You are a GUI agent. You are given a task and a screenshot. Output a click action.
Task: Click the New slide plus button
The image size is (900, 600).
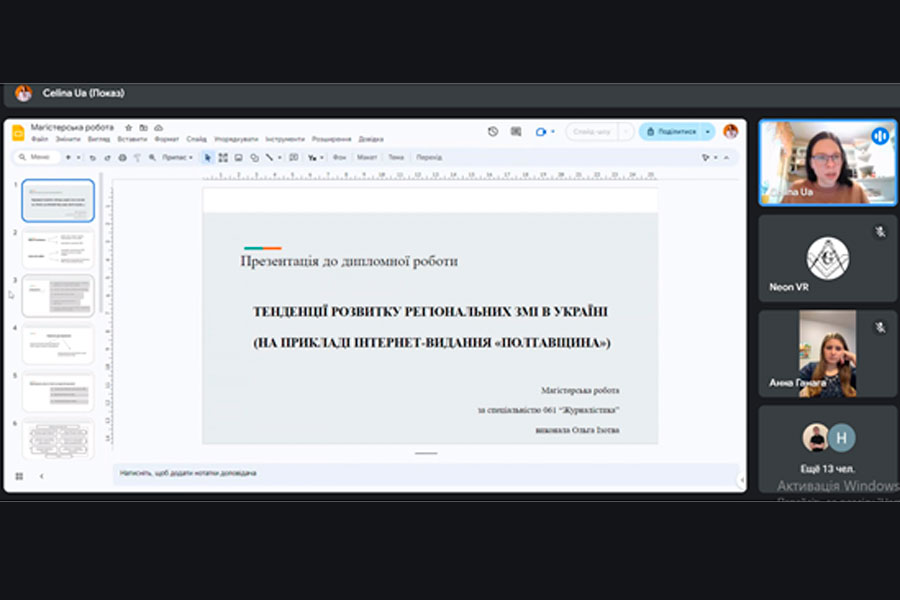point(68,157)
